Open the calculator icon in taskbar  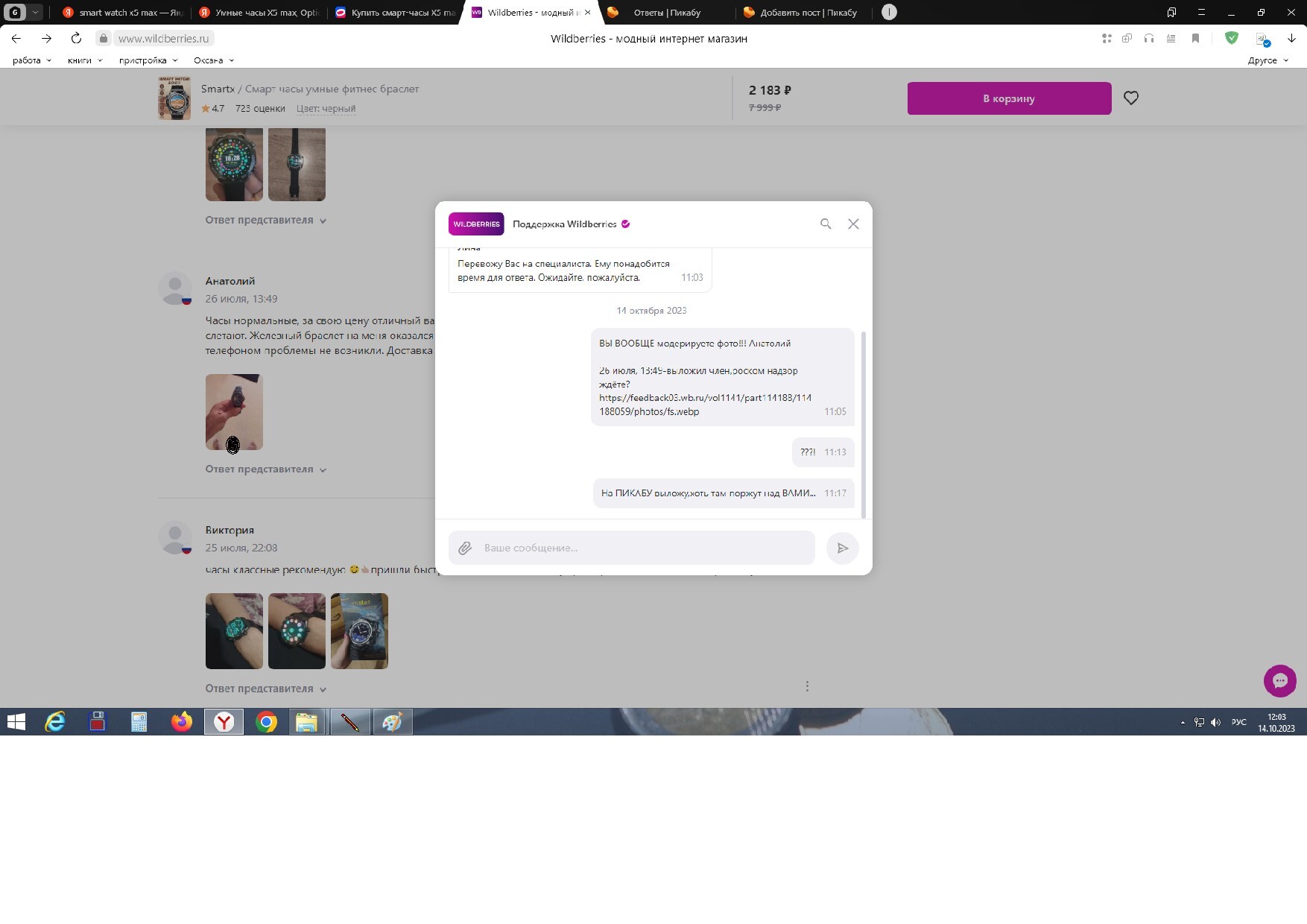139,722
